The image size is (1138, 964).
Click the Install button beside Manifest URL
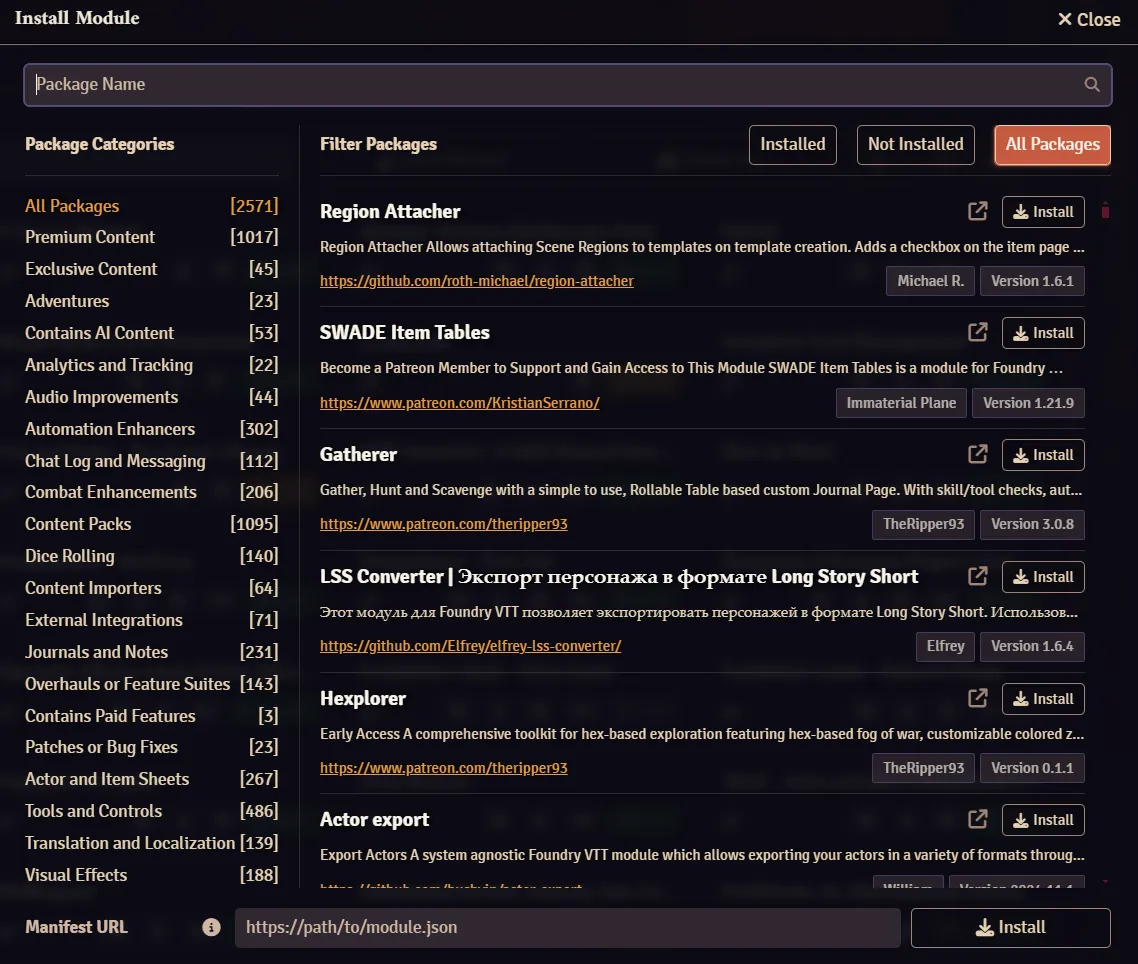click(1010, 928)
